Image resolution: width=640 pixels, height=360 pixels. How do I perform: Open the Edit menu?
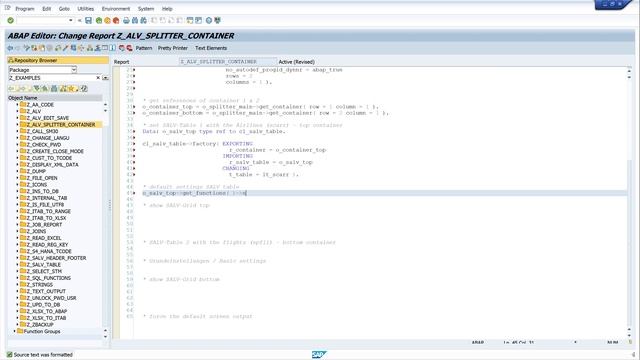click(47, 9)
